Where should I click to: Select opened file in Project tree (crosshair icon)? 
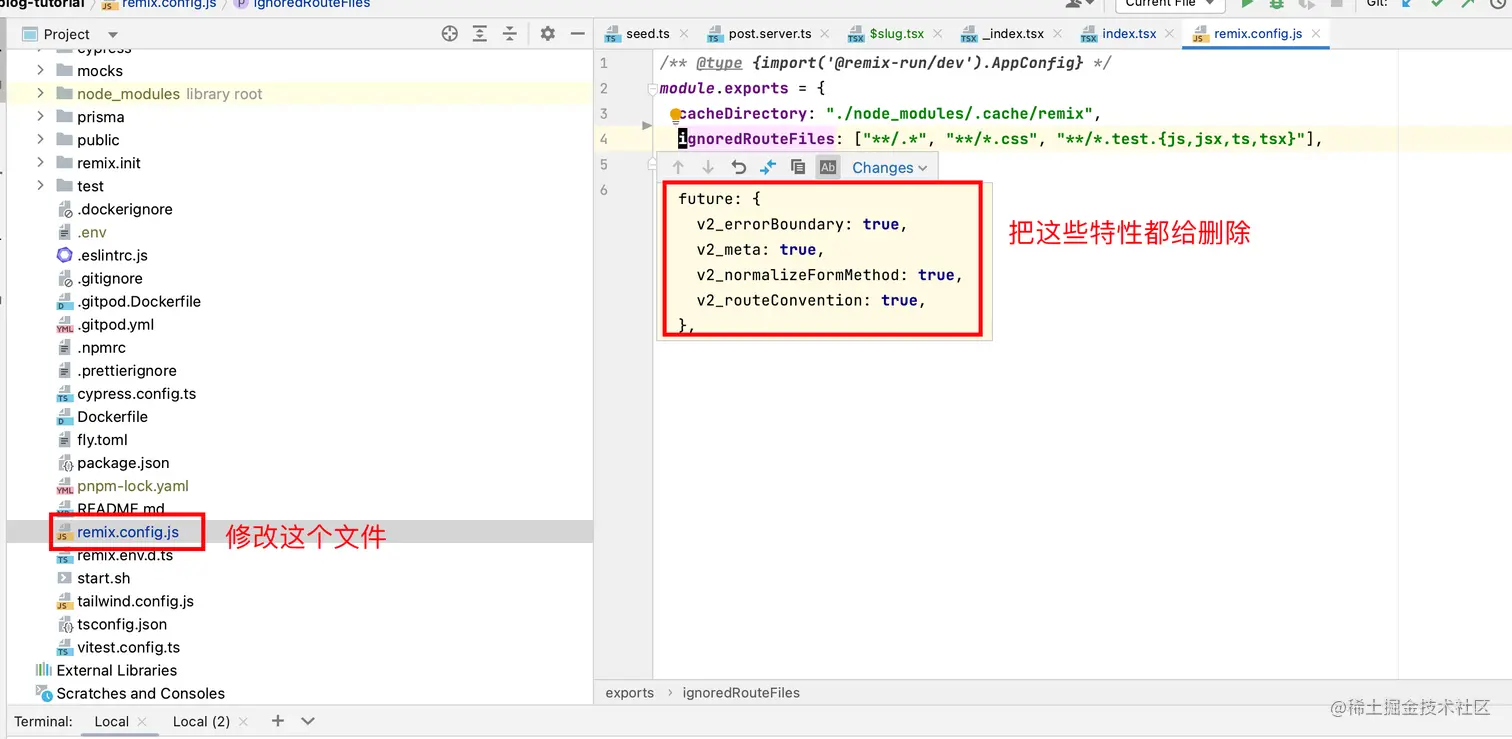[450, 34]
